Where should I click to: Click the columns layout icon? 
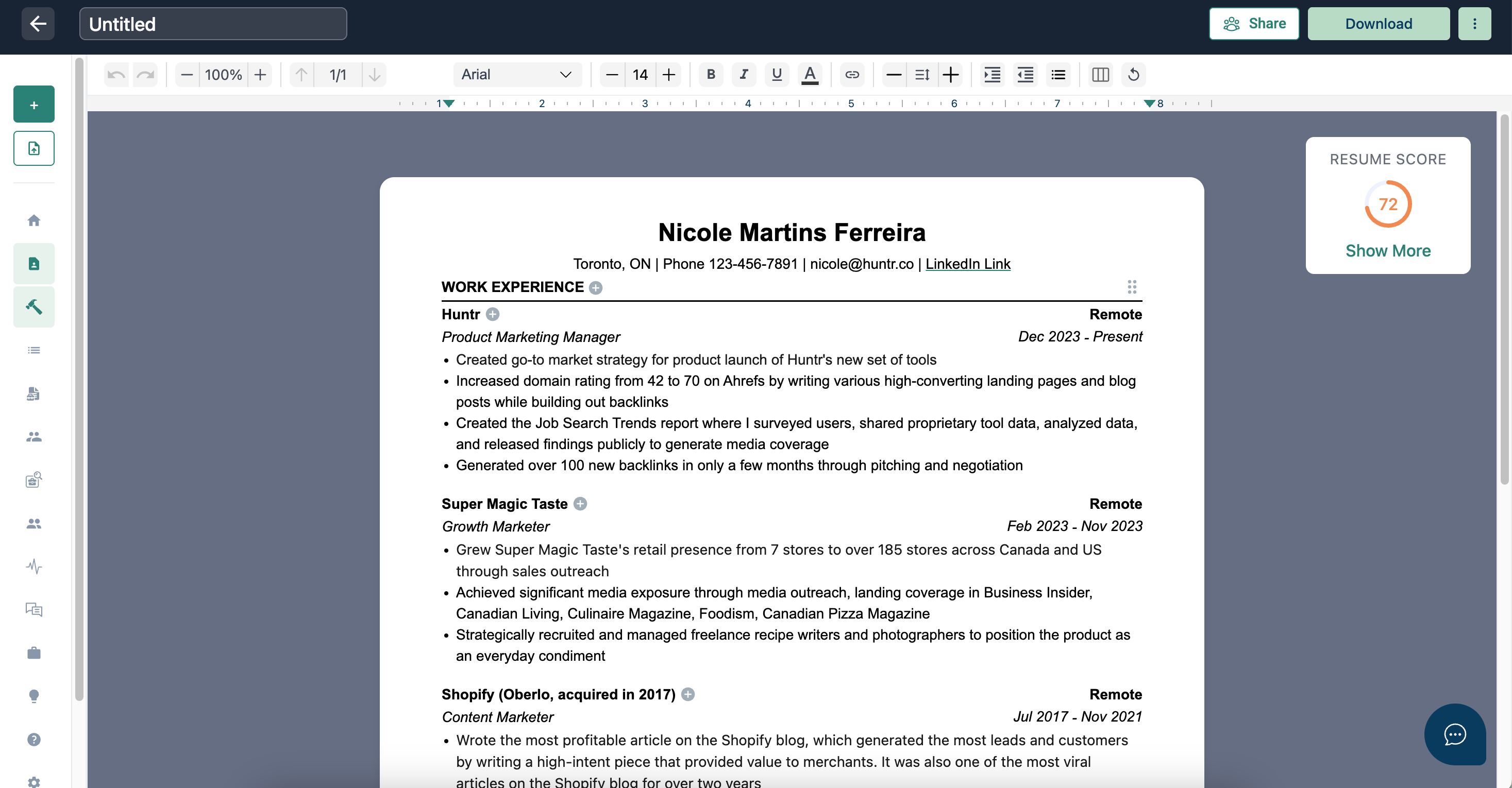pyautogui.click(x=1100, y=75)
